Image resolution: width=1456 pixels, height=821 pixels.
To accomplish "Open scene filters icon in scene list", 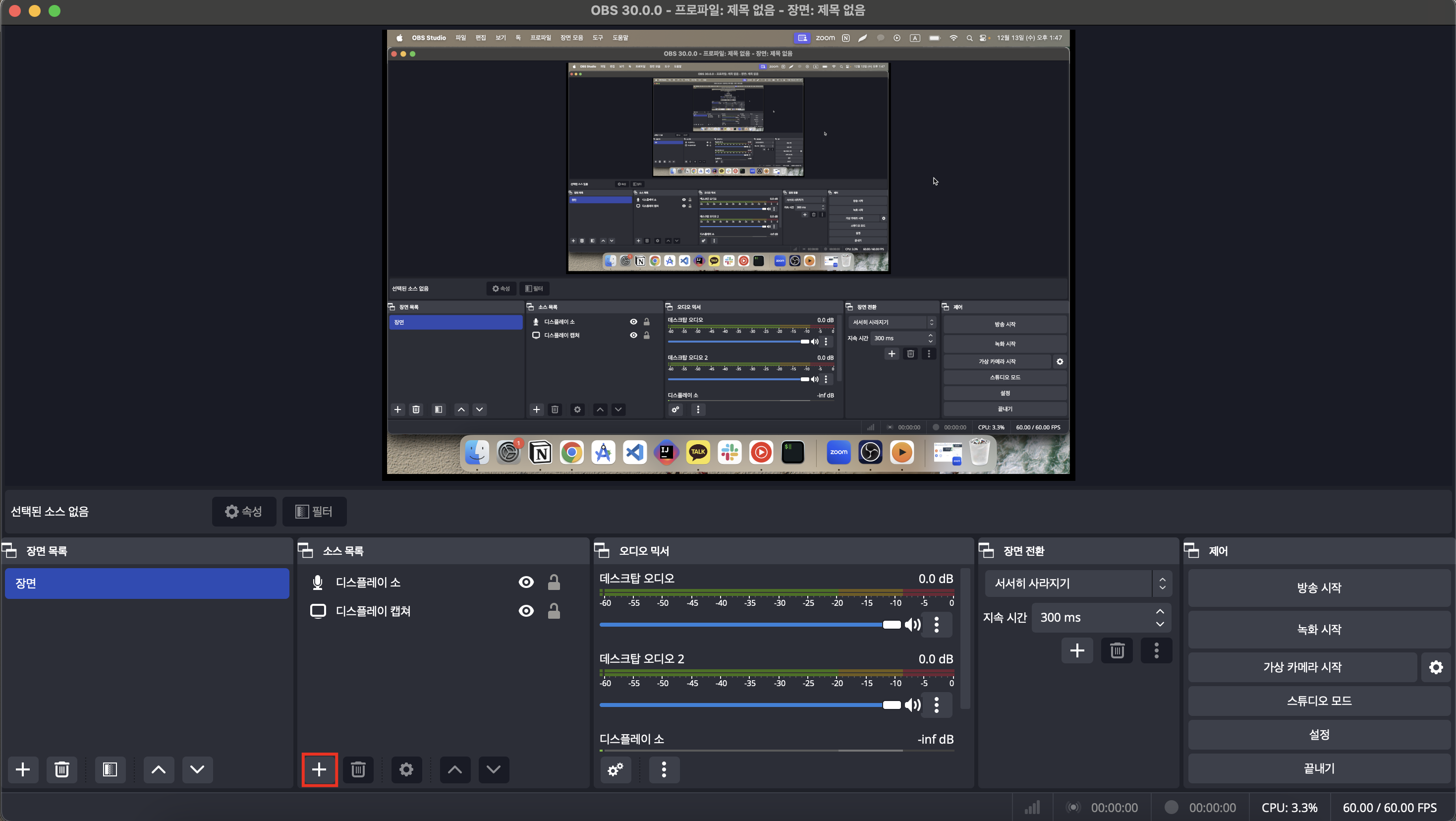I will click(110, 769).
